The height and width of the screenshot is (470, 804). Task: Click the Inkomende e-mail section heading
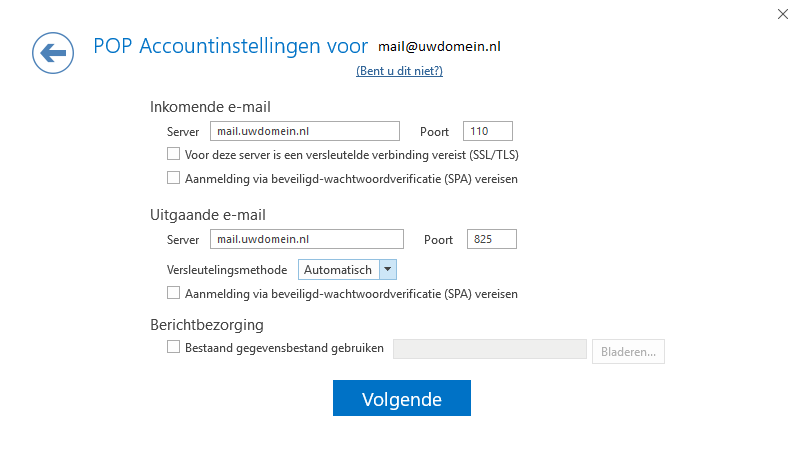[210, 107]
